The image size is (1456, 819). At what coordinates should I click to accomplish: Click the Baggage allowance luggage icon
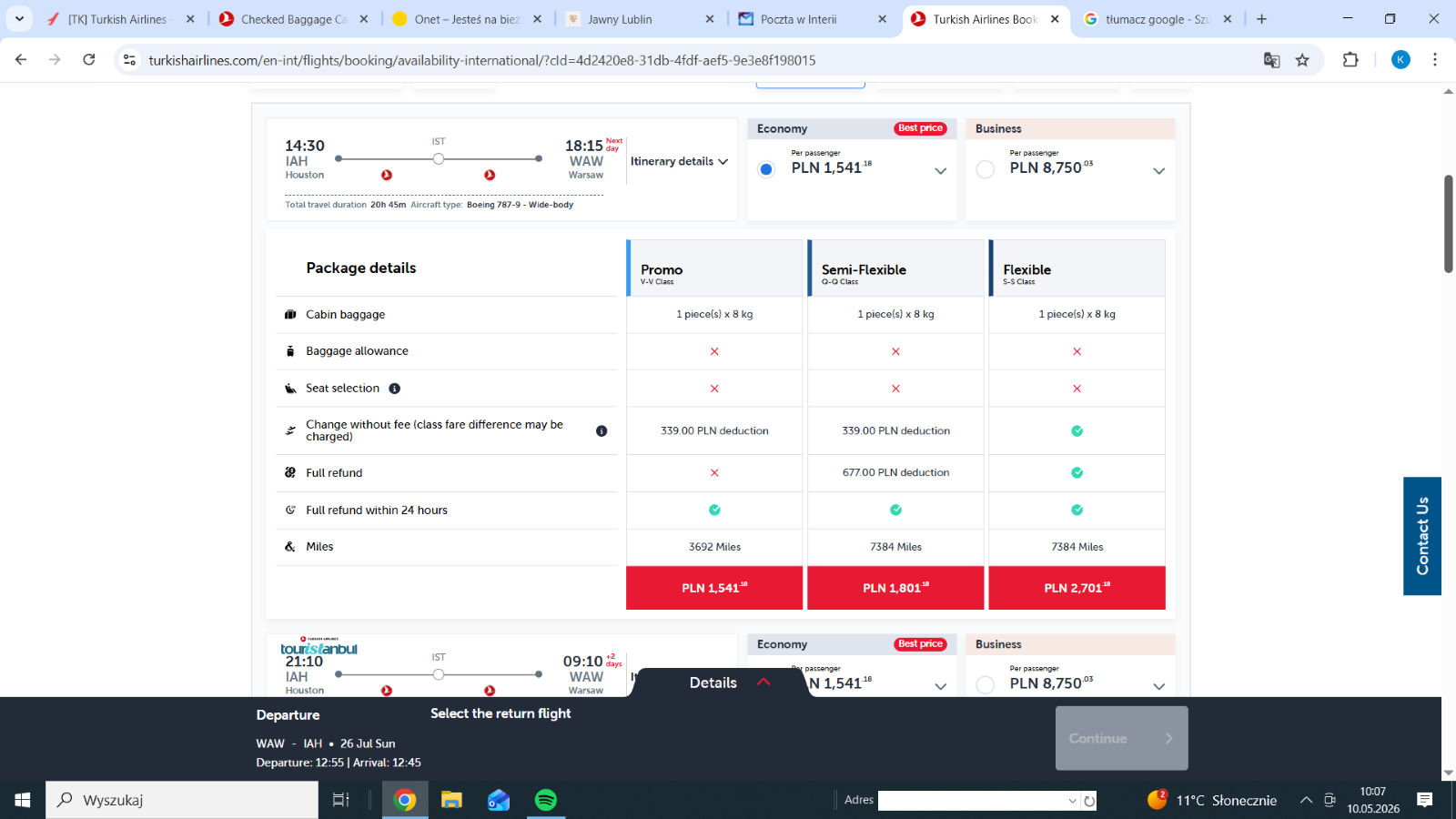tap(290, 351)
